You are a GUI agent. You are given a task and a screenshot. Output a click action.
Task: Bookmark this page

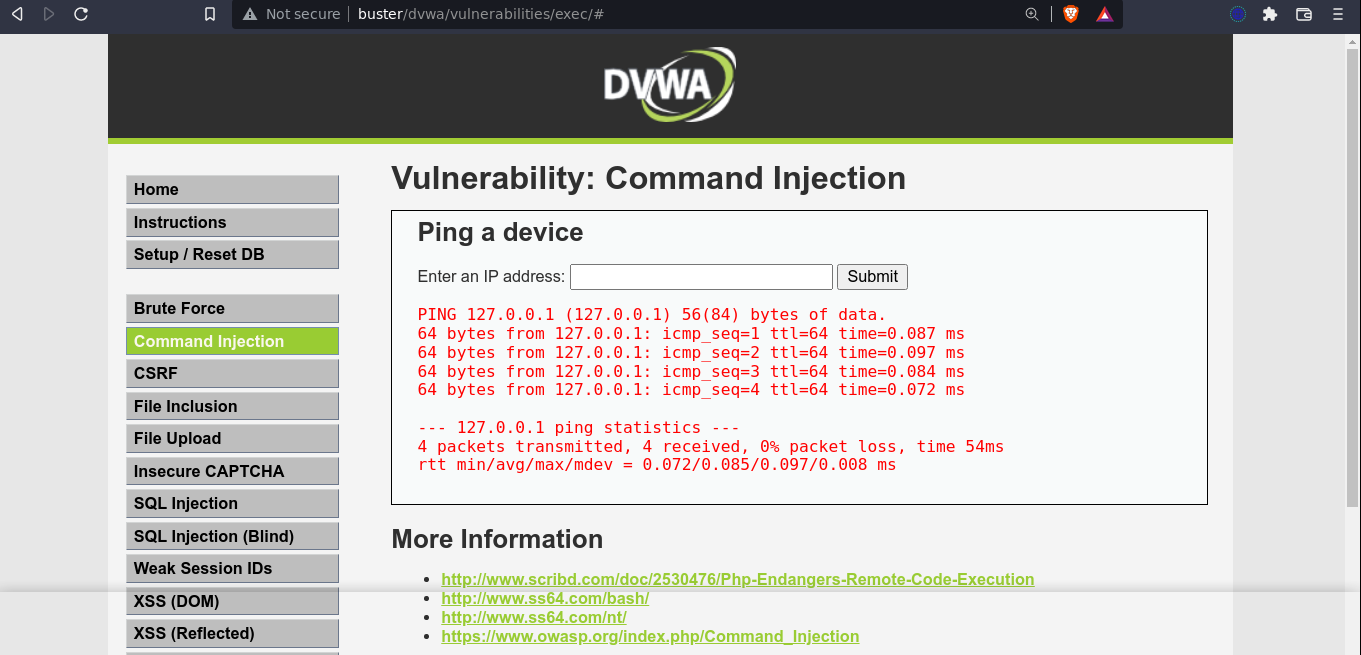(x=209, y=14)
